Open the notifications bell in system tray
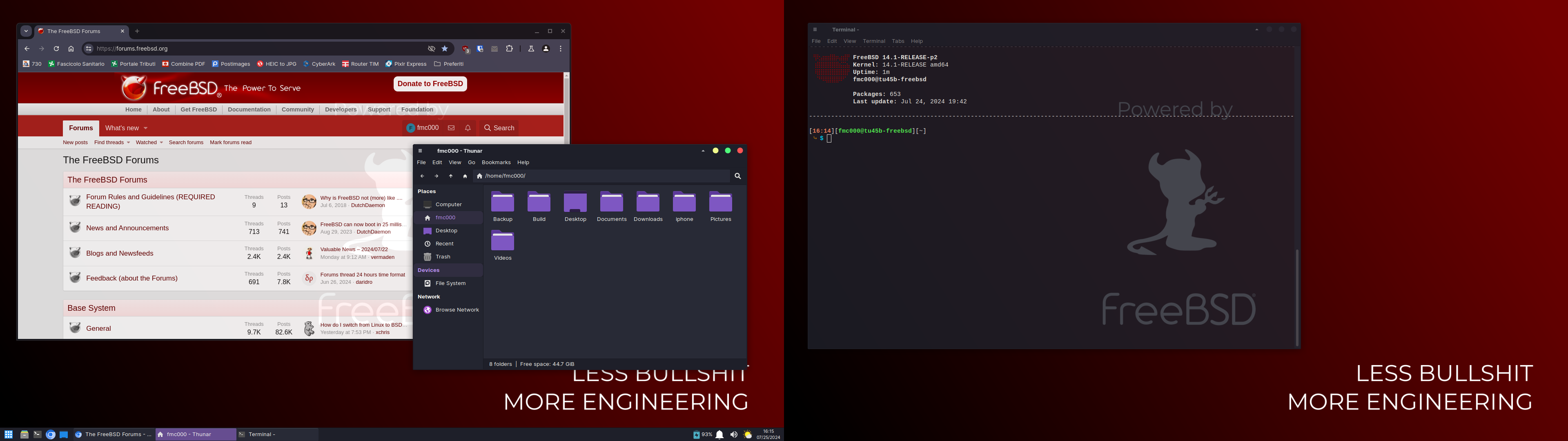This screenshot has width=1568, height=441. pos(719,435)
